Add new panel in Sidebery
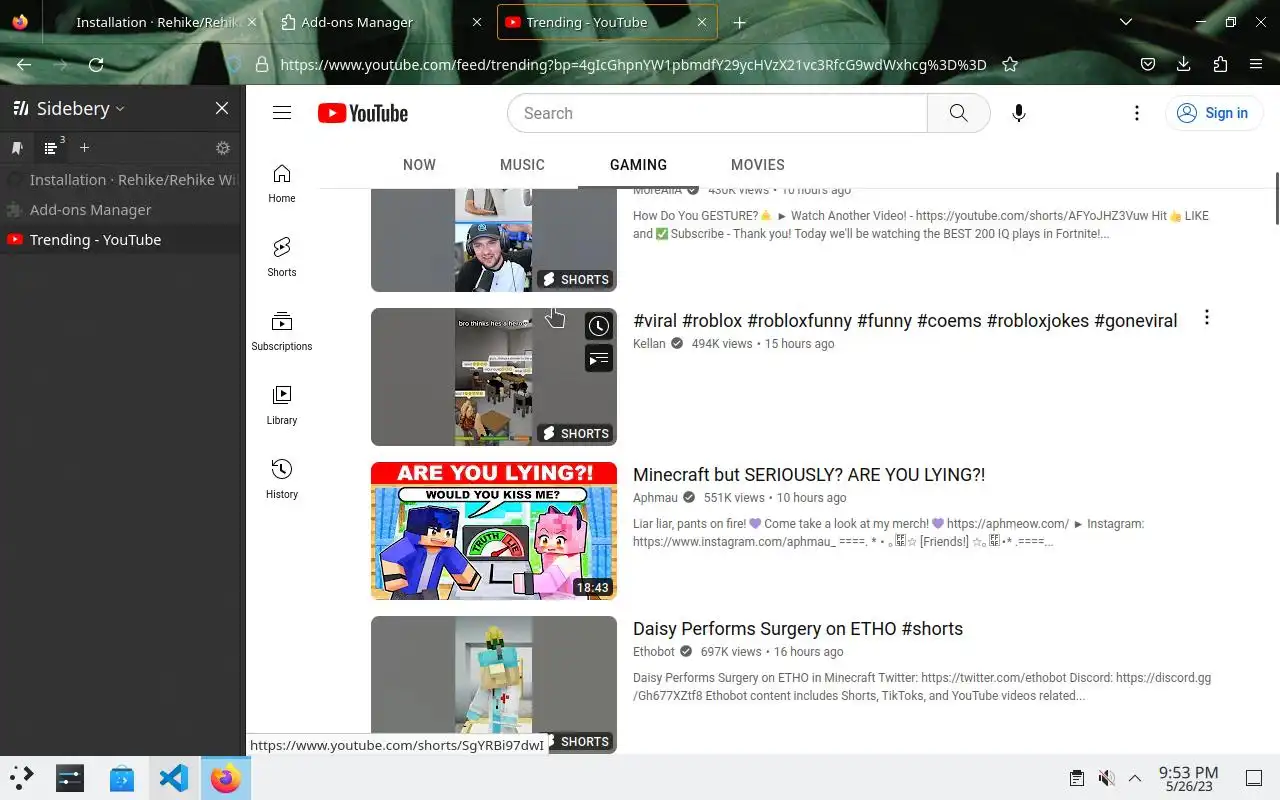Screen dimensions: 1280x800 (85, 148)
